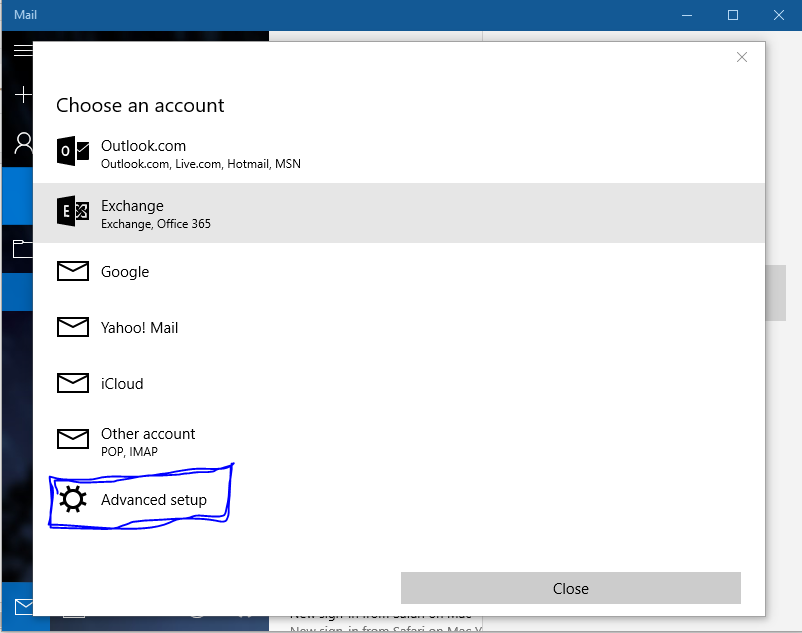Click the Advanced setup gear icon
The height and width of the screenshot is (633, 802).
coord(72,498)
